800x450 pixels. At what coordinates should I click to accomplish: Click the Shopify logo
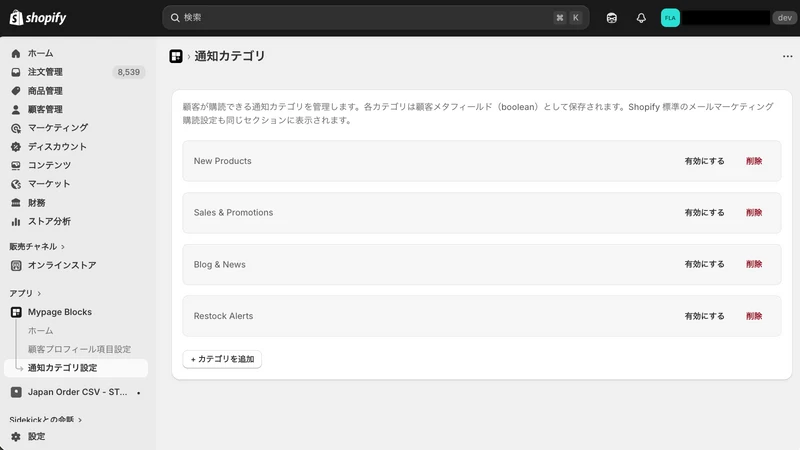pyautogui.click(x=38, y=18)
